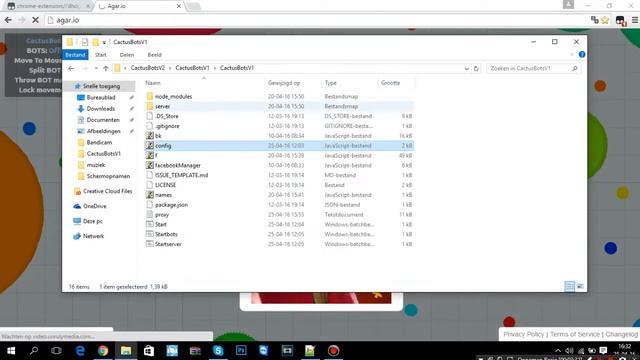Click the Zoeken in CactusBotsV1 search field

pos(533,69)
